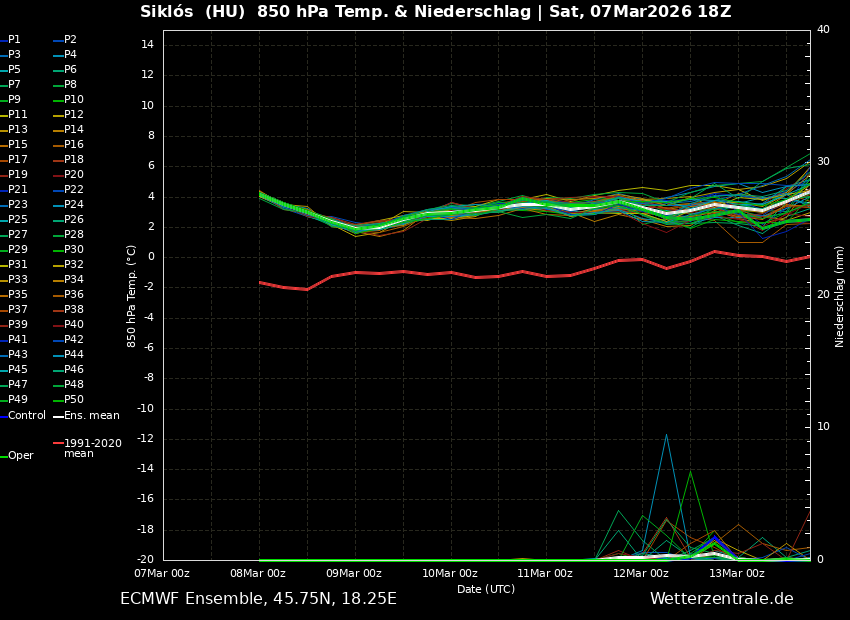This screenshot has width=850, height=620.
Task: Click the P1 legend entry
Action: [14, 40]
